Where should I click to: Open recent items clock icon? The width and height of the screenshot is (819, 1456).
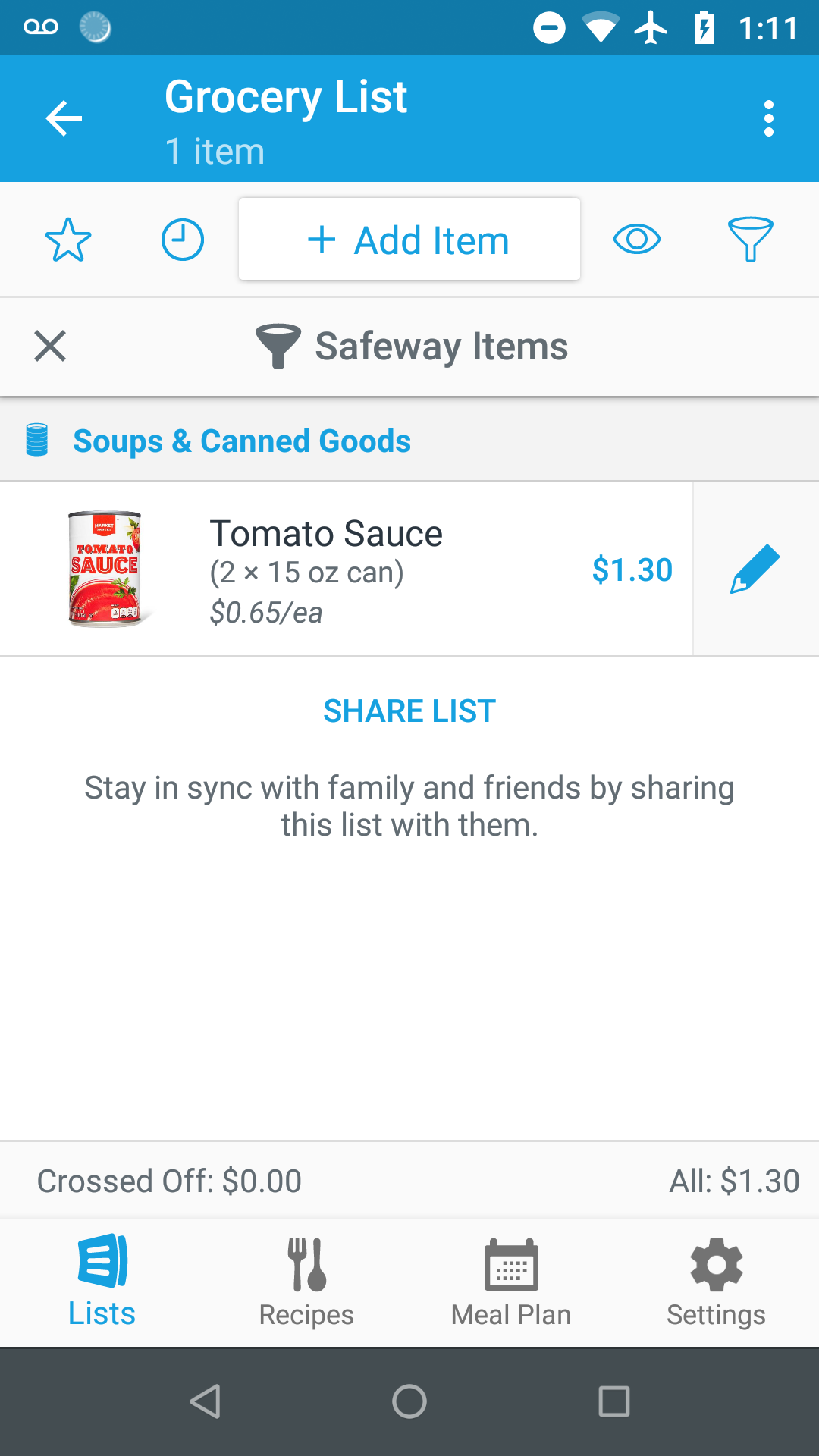tap(183, 240)
